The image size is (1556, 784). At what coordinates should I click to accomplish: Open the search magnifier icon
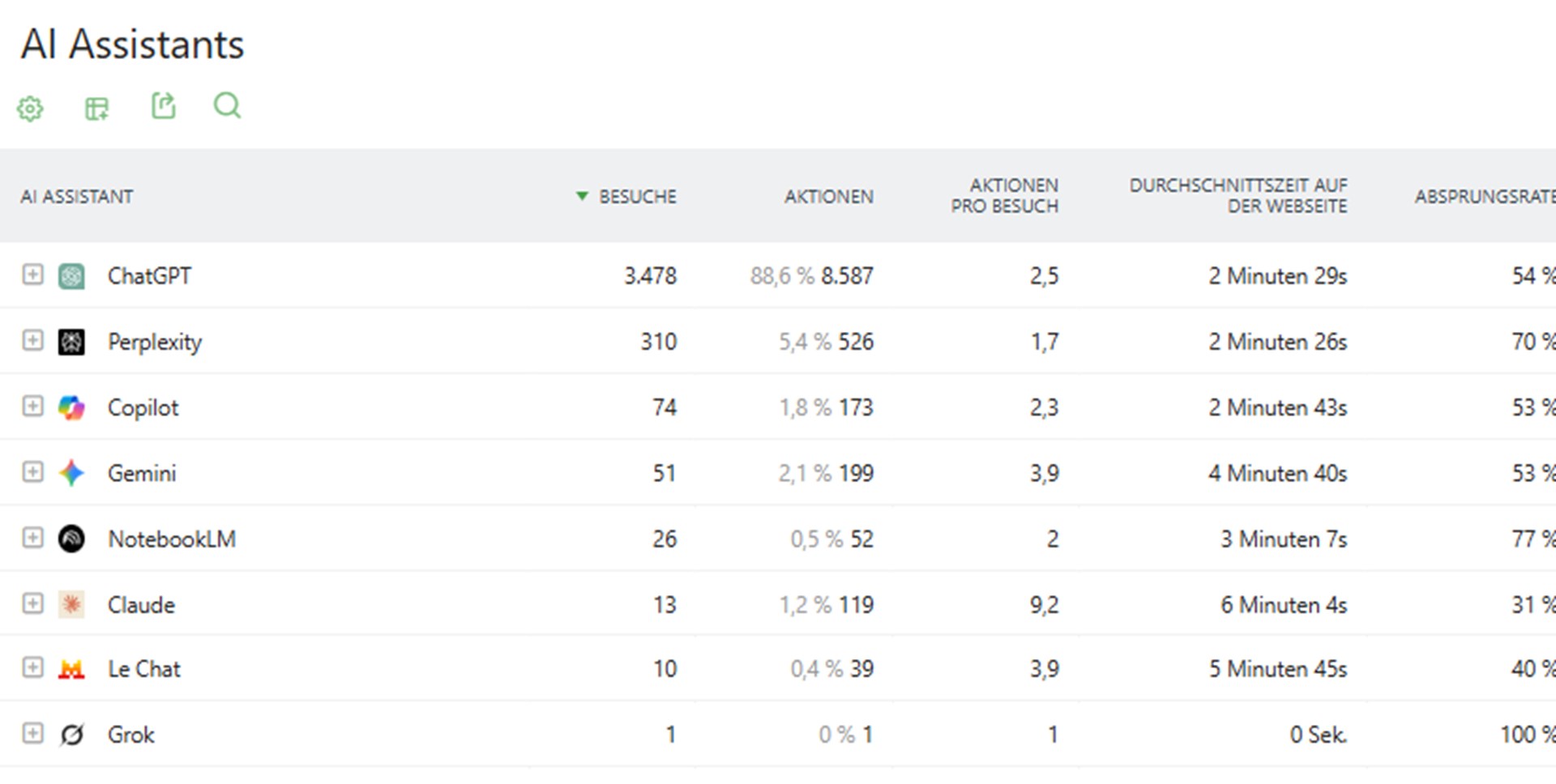click(x=227, y=106)
